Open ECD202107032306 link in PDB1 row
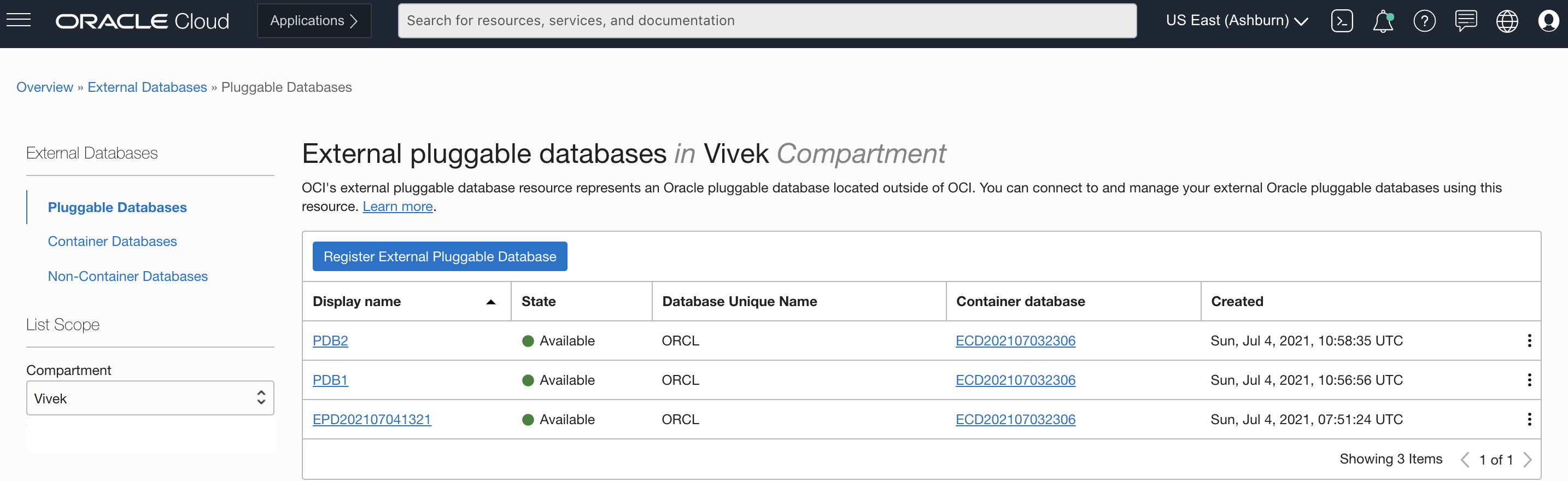The image size is (1568, 481). [x=1015, y=380]
